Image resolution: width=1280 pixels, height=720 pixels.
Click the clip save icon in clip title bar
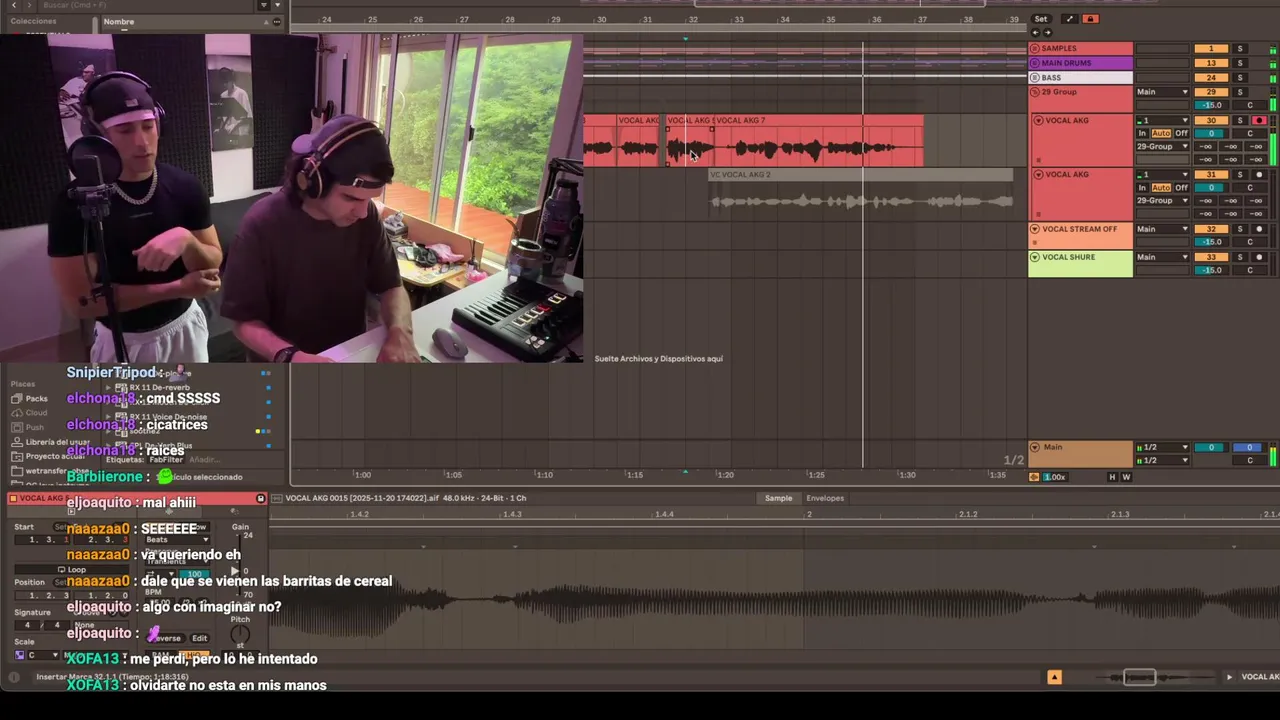261,498
